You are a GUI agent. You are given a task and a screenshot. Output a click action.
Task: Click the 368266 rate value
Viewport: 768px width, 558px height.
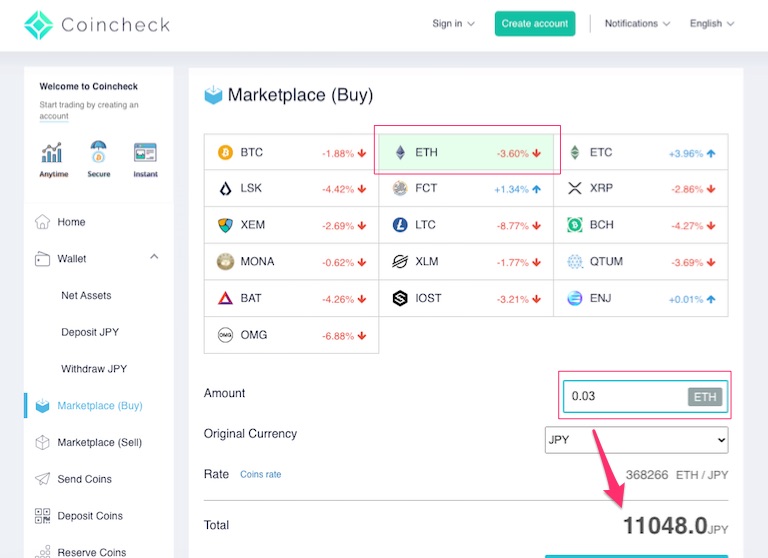tap(647, 475)
